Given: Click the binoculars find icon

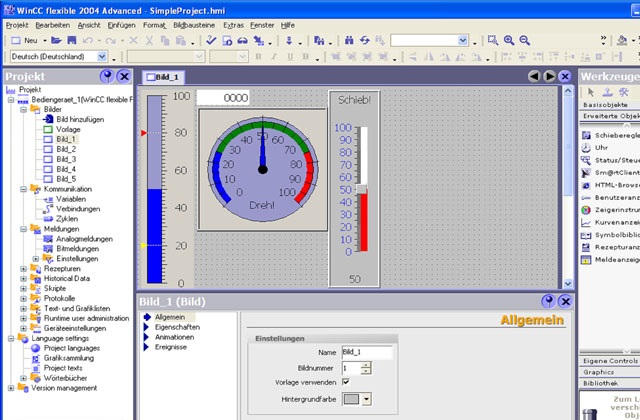Looking at the screenshot, I should point(349,40).
